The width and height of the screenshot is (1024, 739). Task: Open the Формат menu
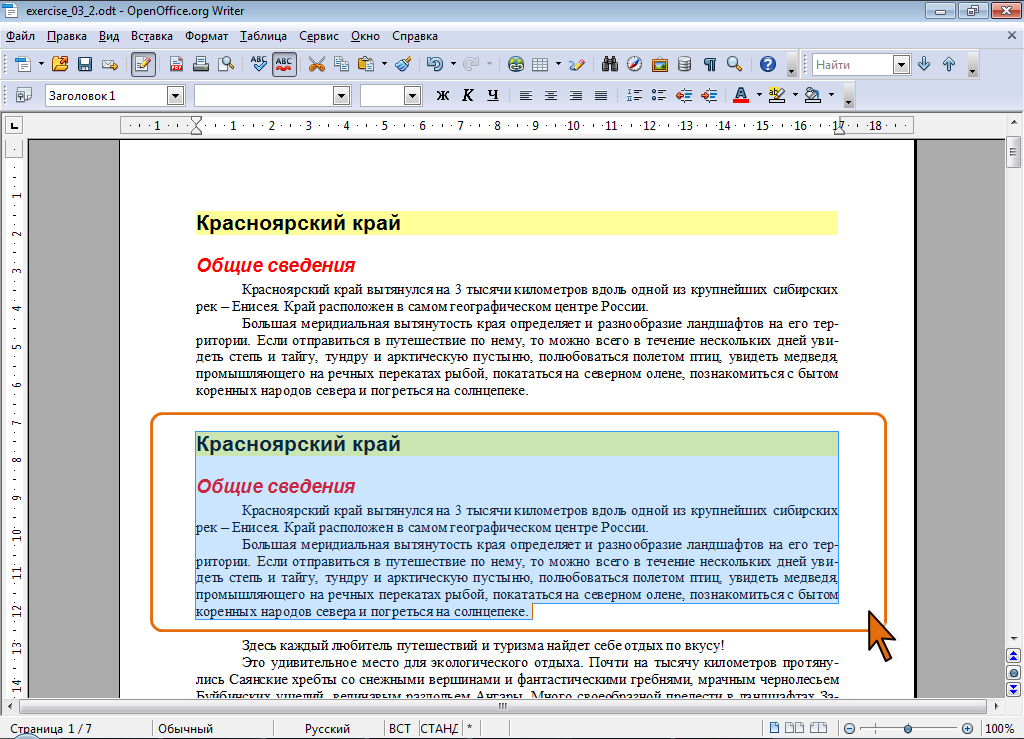(x=206, y=36)
